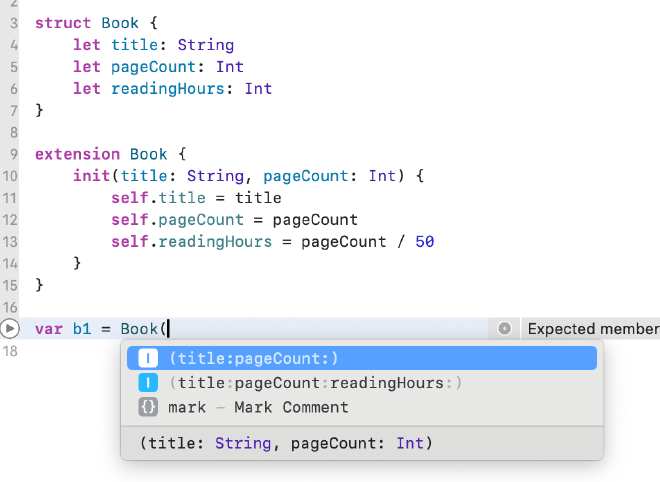Open the Expected member error message
The width and height of the screenshot is (660, 482).
[592, 329]
